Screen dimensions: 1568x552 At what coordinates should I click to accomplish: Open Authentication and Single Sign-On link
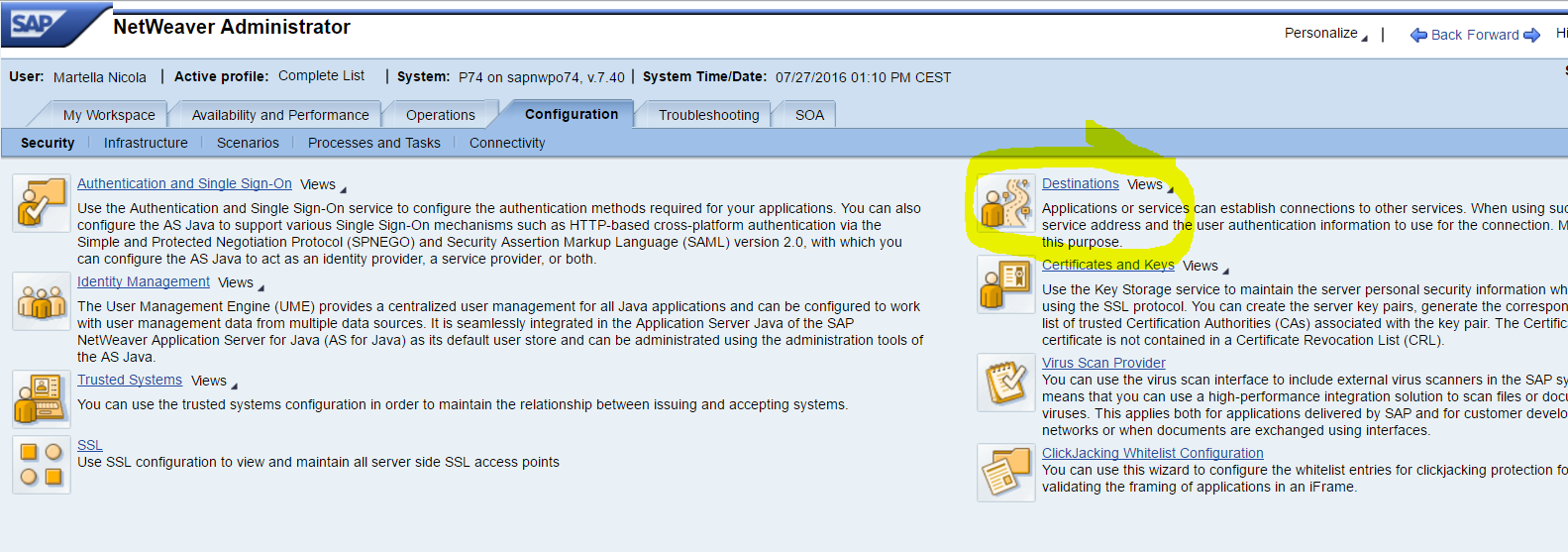[x=184, y=183]
